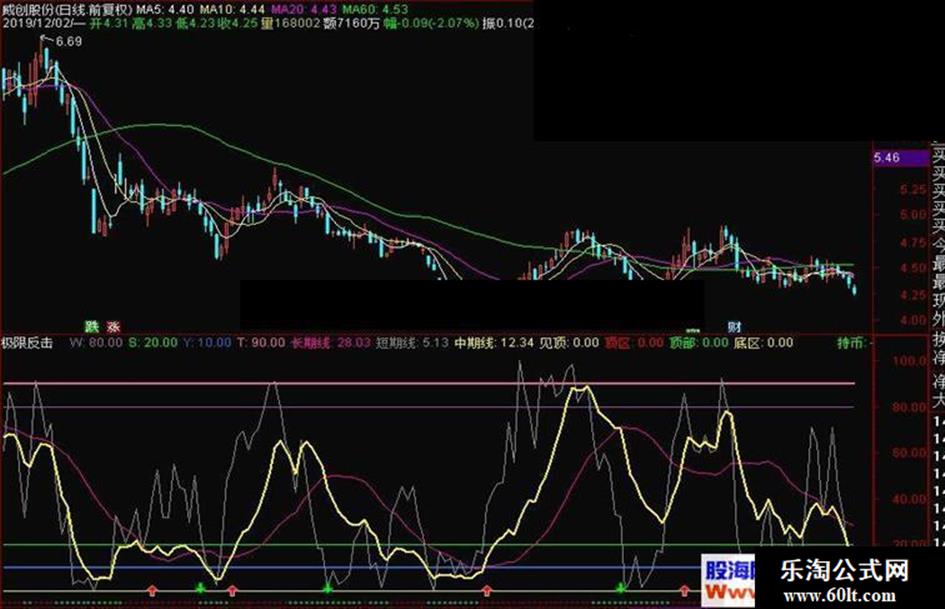The width and height of the screenshot is (945, 609).
Task: Click the Y: 10.00 parameter
Action: point(207,343)
